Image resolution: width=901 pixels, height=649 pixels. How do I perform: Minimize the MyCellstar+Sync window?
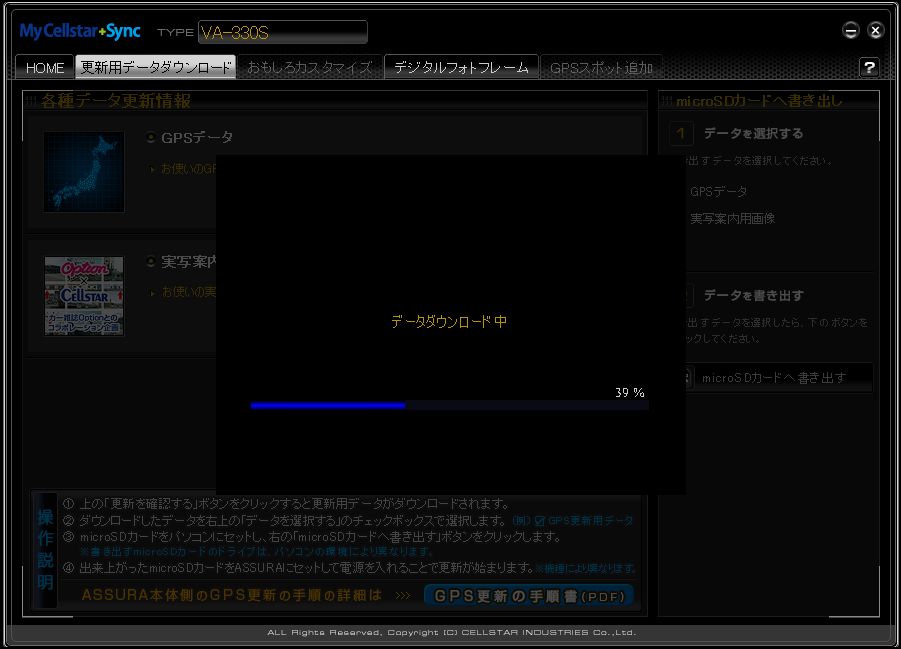(851, 31)
